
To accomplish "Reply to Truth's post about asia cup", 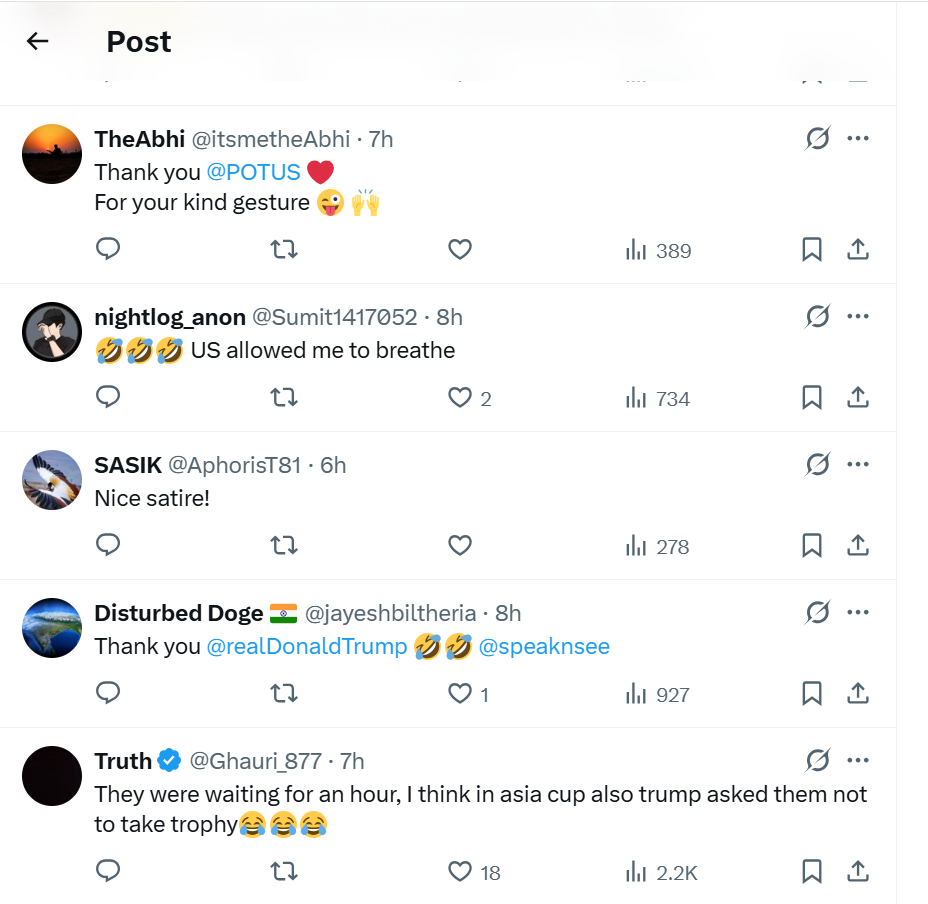I will [x=108, y=872].
